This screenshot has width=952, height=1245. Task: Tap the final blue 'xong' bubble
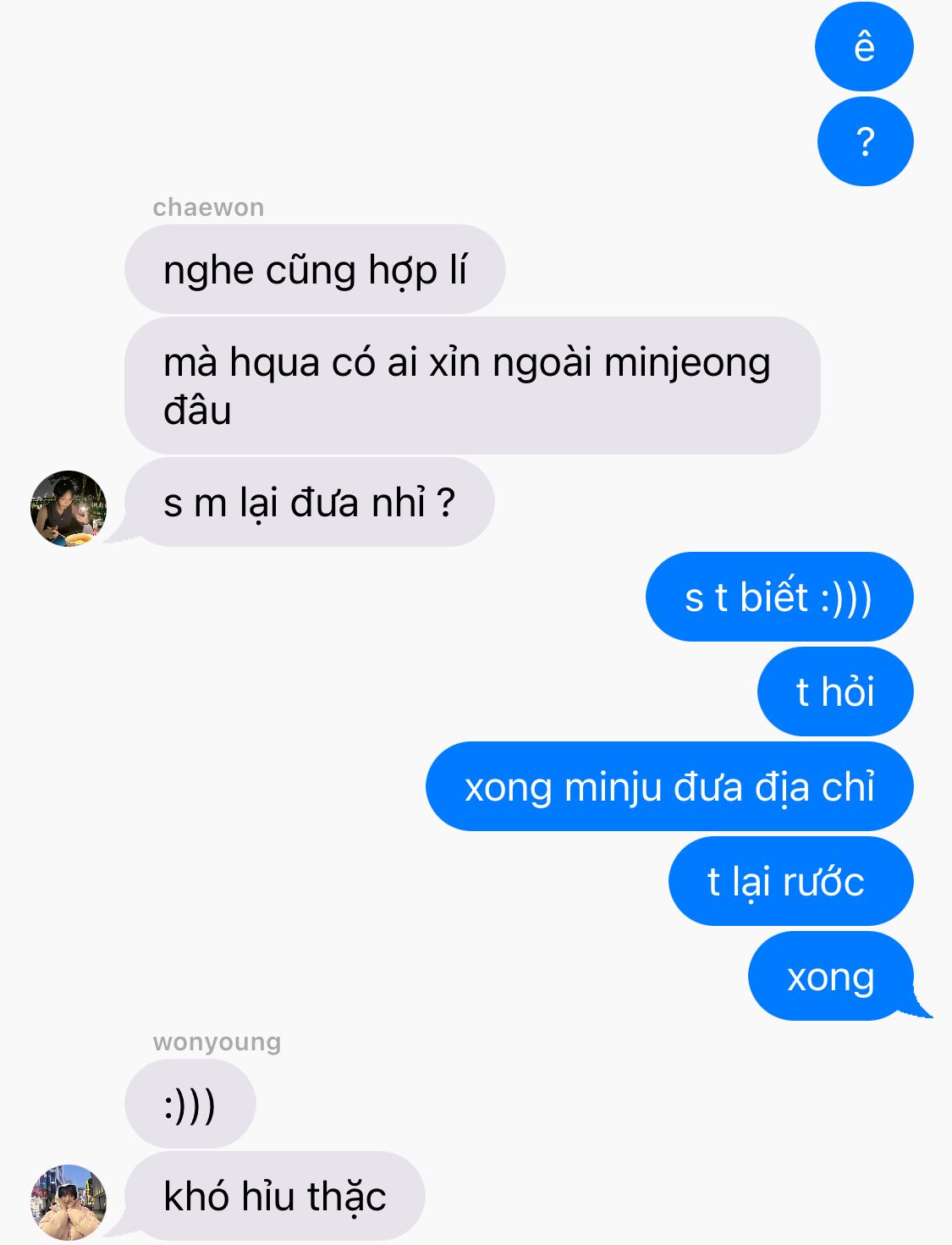tap(831, 976)
